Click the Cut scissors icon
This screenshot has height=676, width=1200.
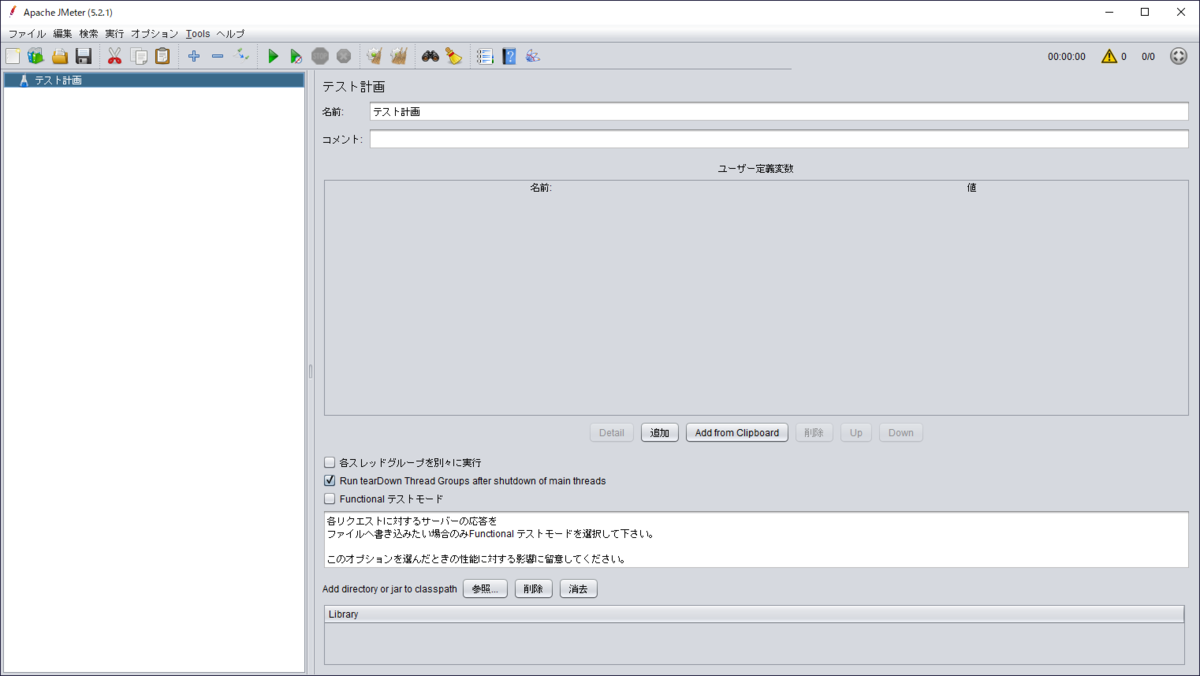click(x=114, y=56)
